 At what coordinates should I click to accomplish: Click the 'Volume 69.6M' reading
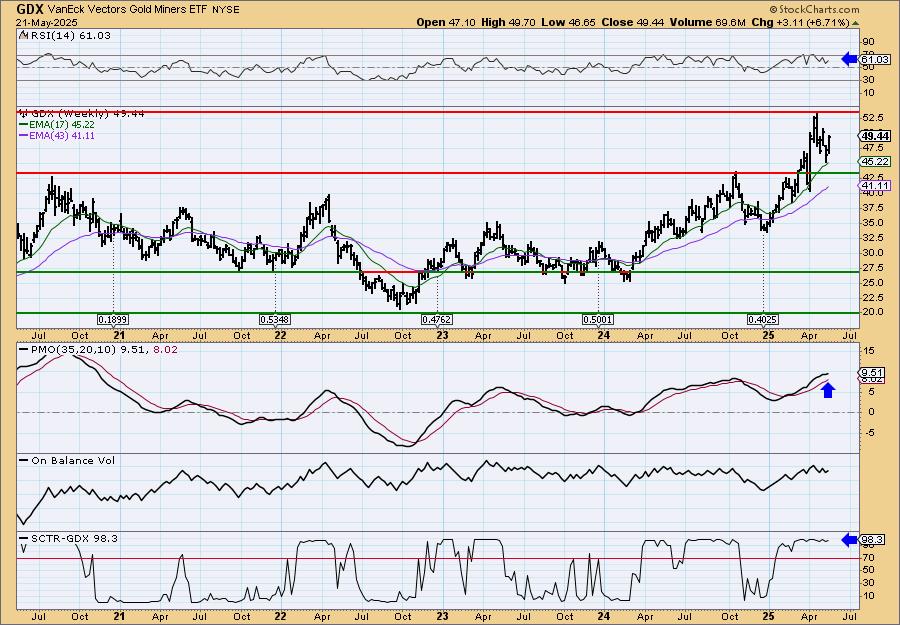(707, 22)
